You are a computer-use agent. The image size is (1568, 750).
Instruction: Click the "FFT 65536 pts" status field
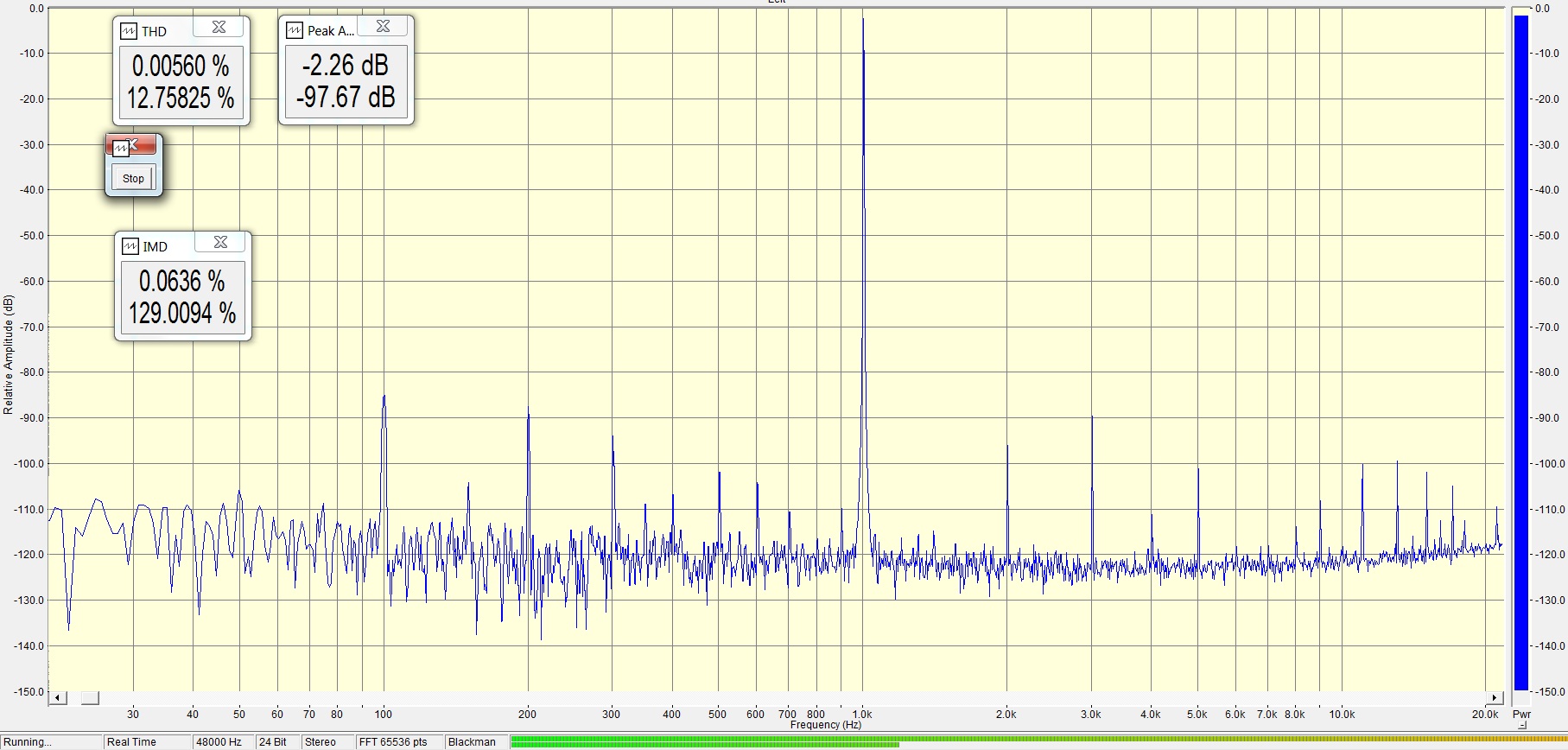tap(399, 741)
